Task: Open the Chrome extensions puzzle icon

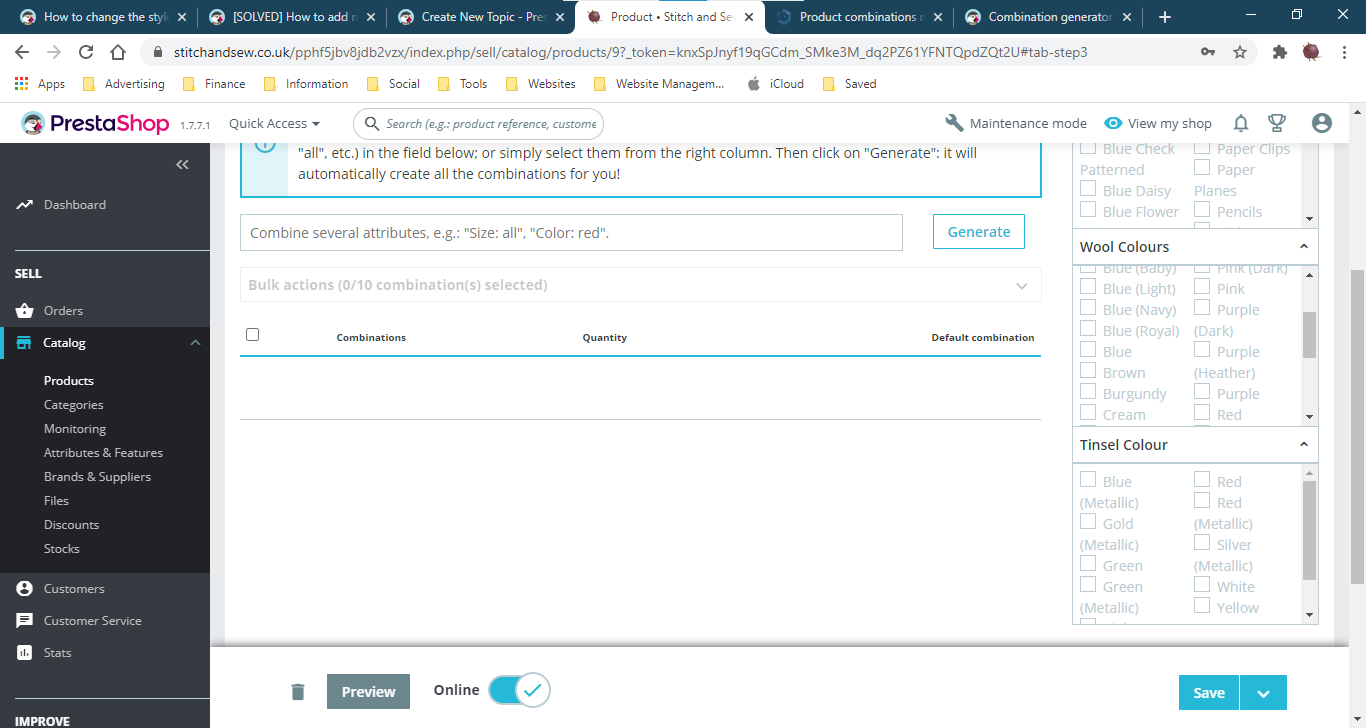Action: (x=1279, y=52)
